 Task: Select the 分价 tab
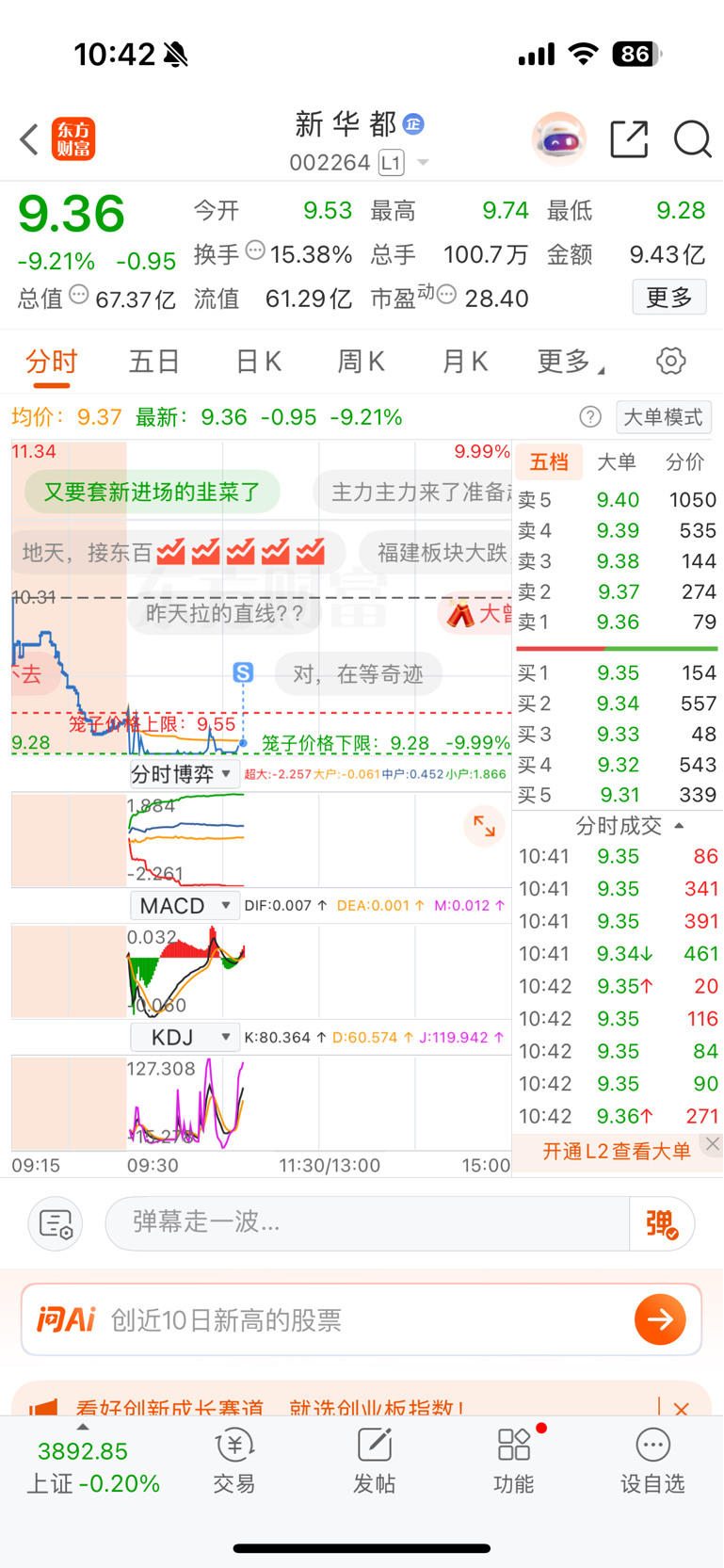[684, 461]
